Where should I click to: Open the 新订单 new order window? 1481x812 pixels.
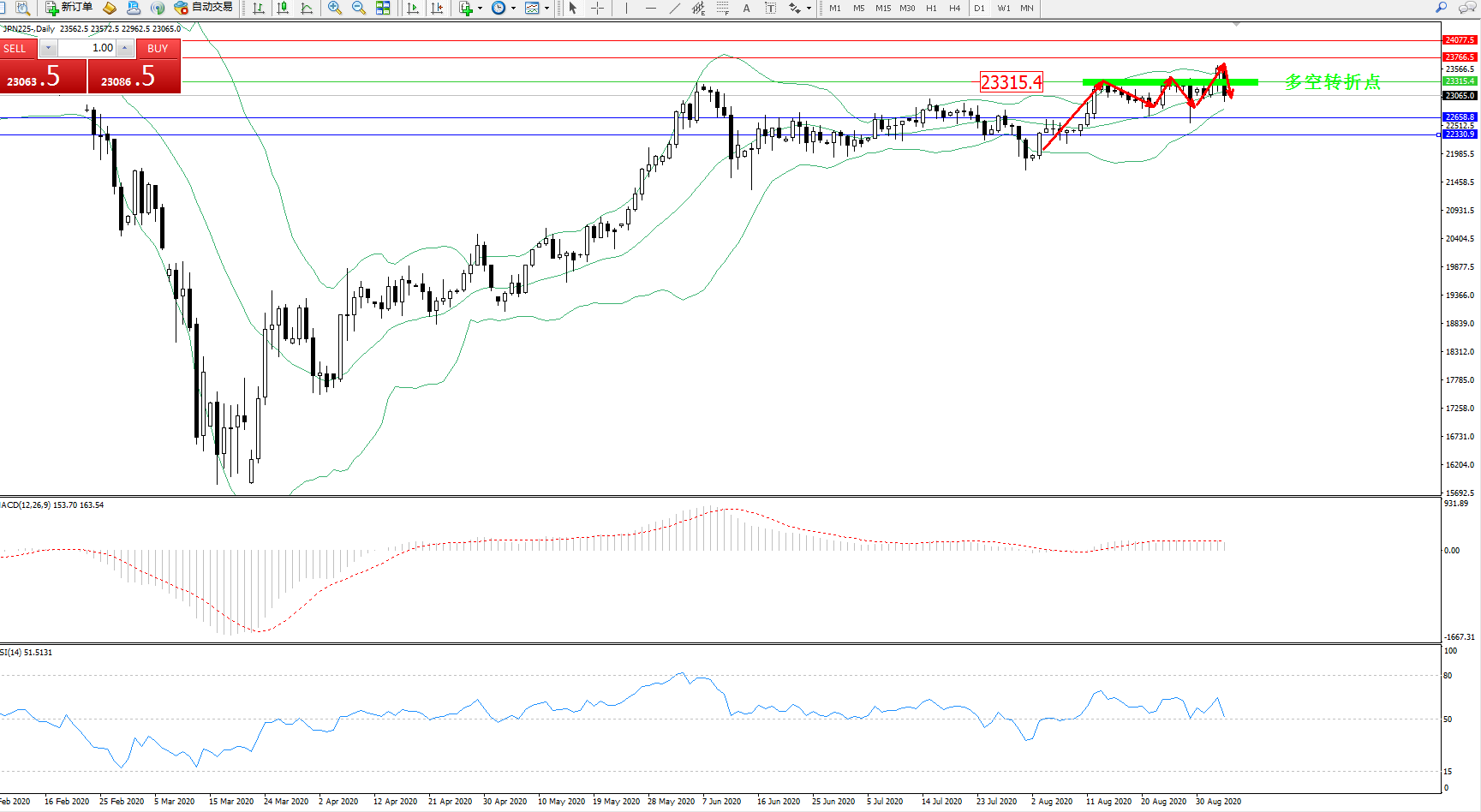coord(69,8)
